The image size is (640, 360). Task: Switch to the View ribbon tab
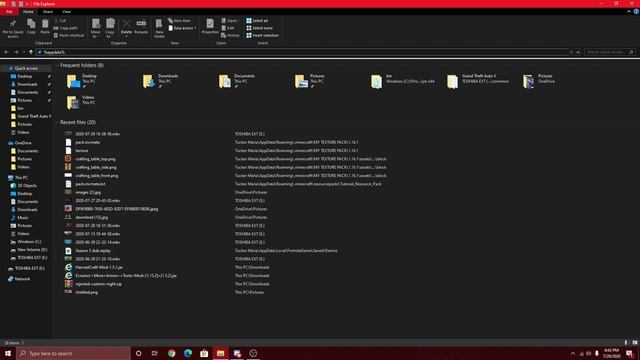point(66,12)
